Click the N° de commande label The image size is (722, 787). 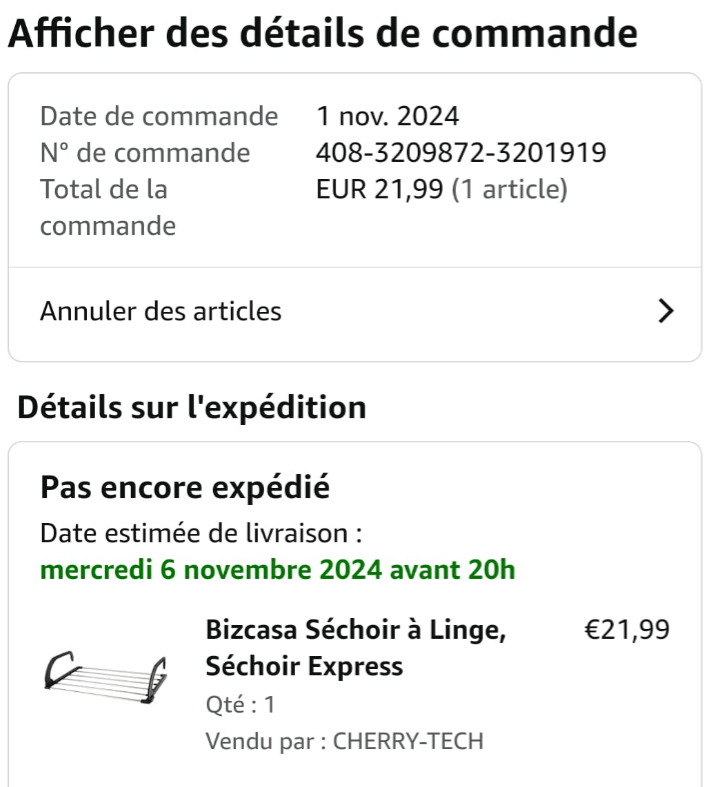tap(145, 153)
